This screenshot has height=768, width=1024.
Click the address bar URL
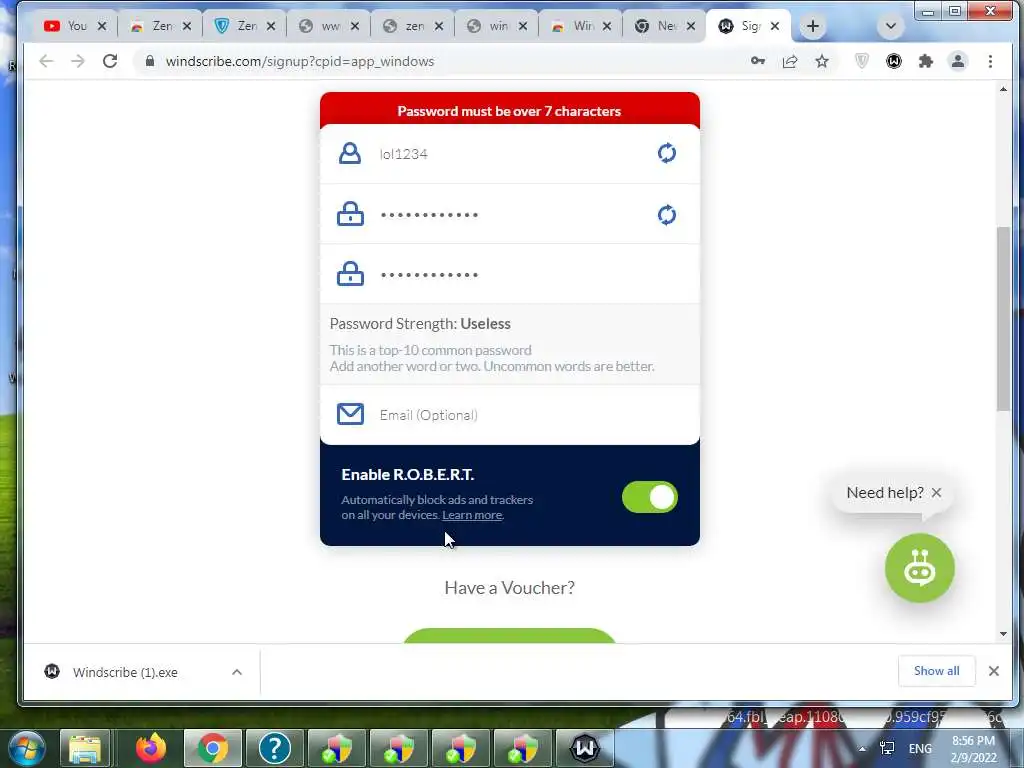(300, 61)
